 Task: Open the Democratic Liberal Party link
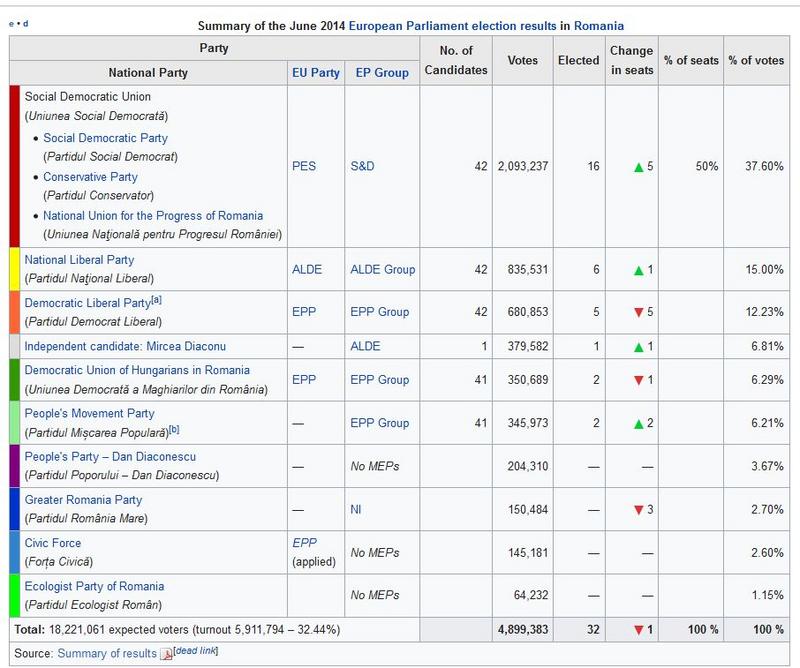click(87, 303)
